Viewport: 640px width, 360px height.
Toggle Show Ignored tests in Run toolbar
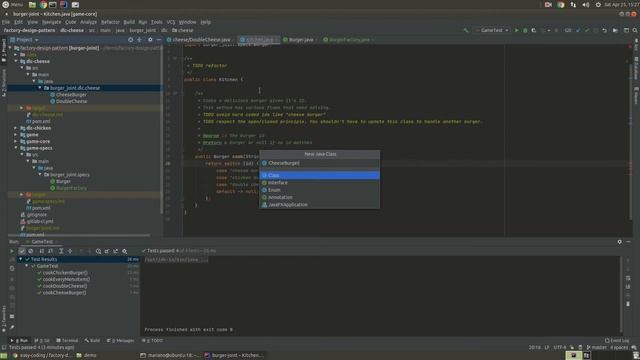pyautogui.click(x=31, y=251)
